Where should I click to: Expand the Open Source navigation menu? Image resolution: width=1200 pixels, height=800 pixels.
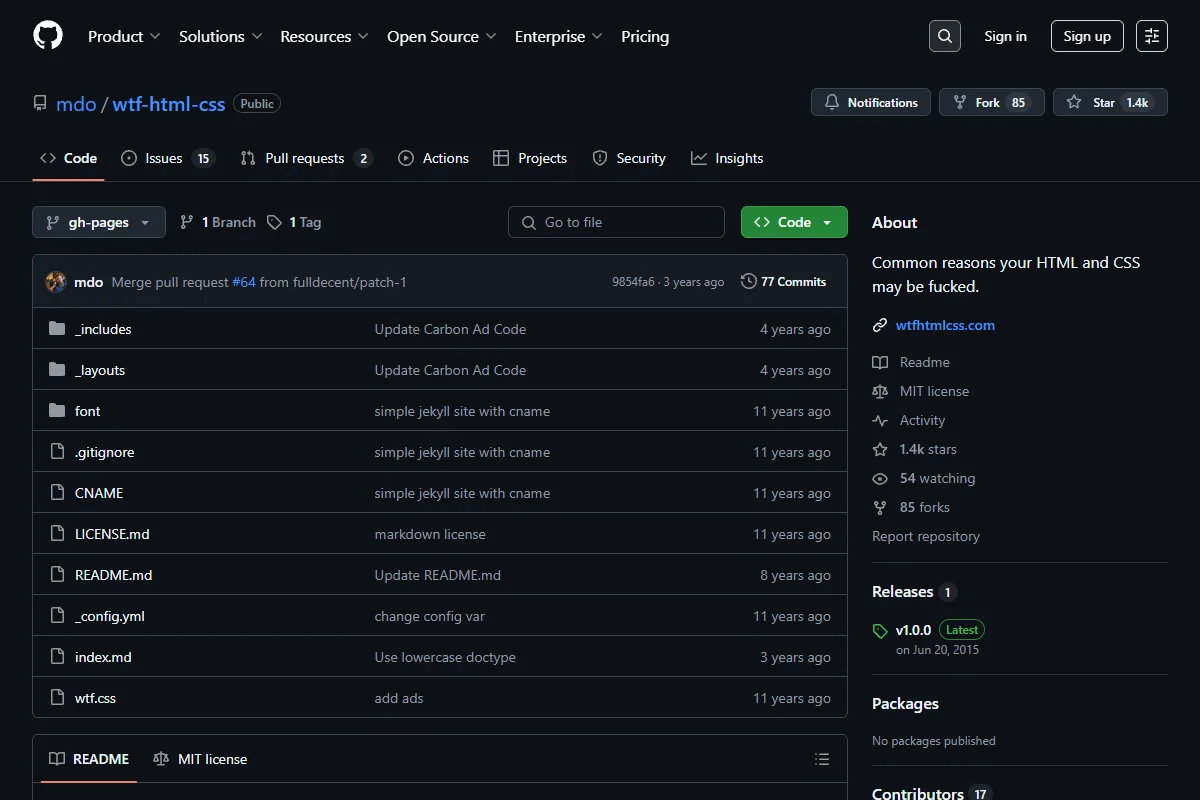pos(442,36)
